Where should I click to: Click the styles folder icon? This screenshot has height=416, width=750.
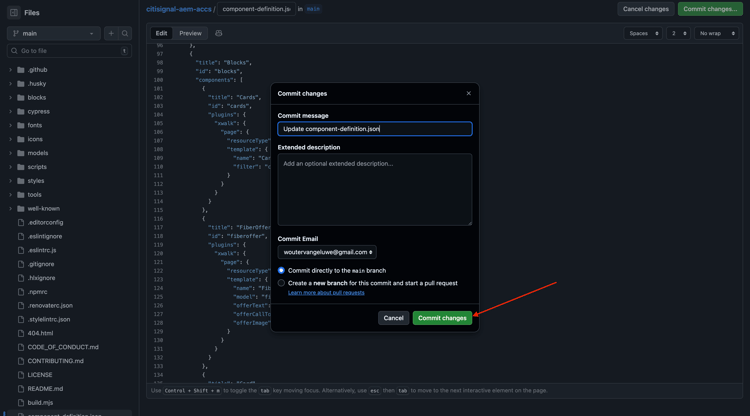point(21,181)
